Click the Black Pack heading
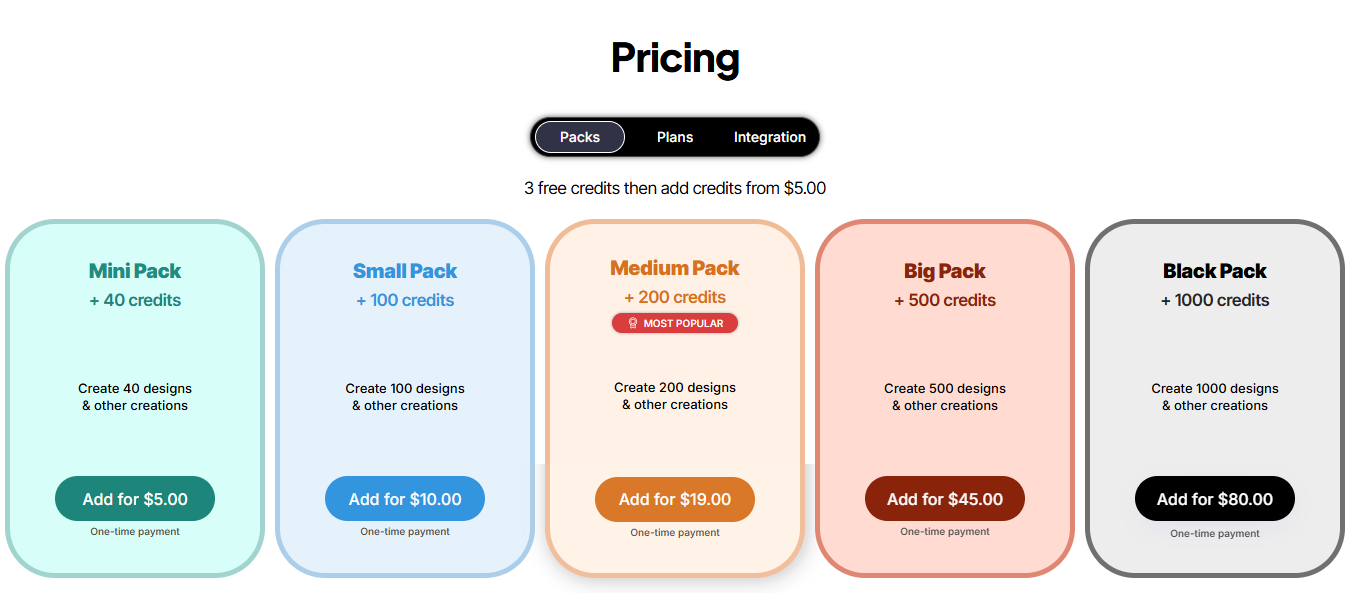The width and height of the screenshot is (1352, 593). click(x=1215, y=271)
